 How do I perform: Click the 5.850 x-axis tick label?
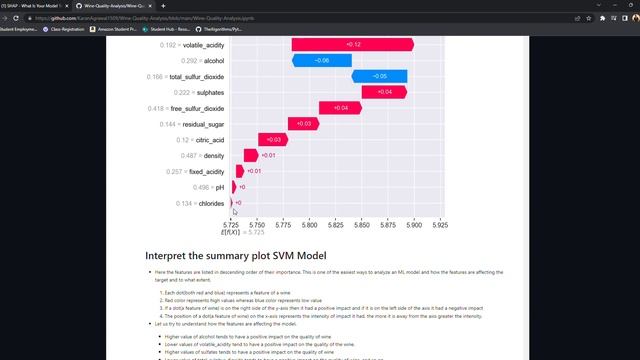tap(362, 225)
